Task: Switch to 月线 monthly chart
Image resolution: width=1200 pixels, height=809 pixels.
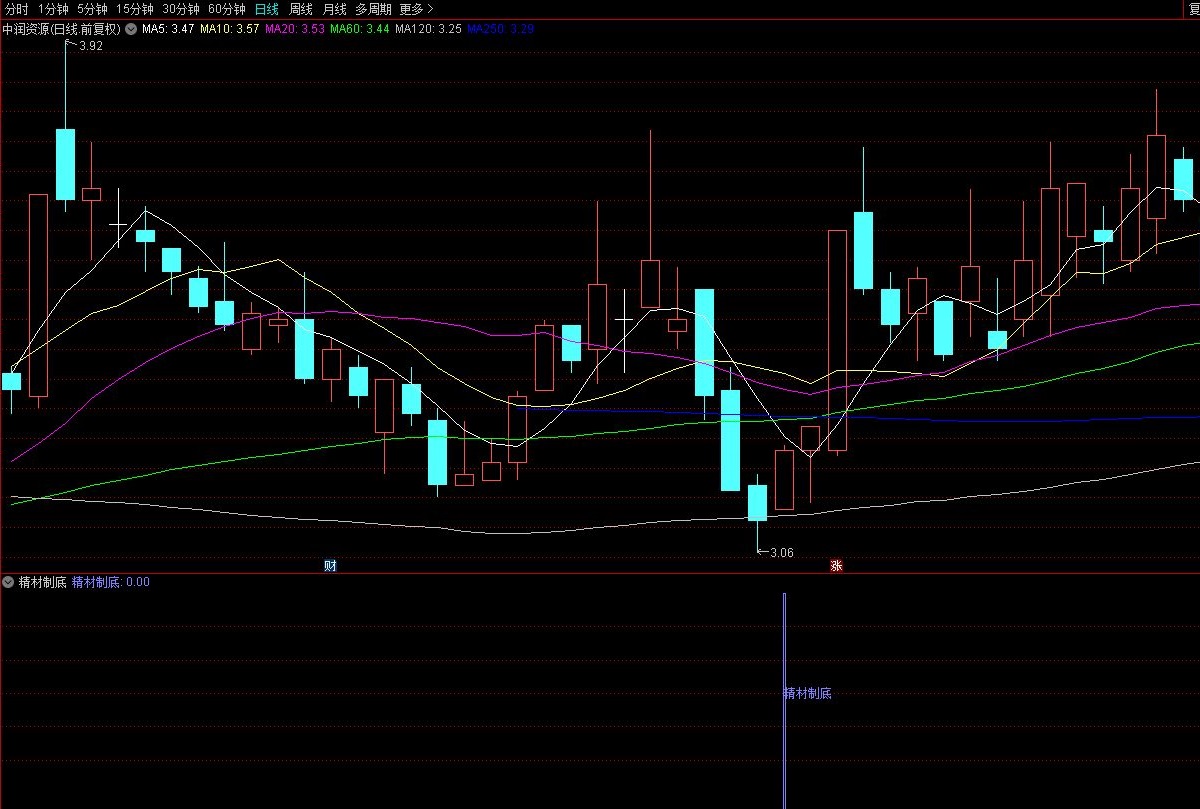Action: pos(334,9)
